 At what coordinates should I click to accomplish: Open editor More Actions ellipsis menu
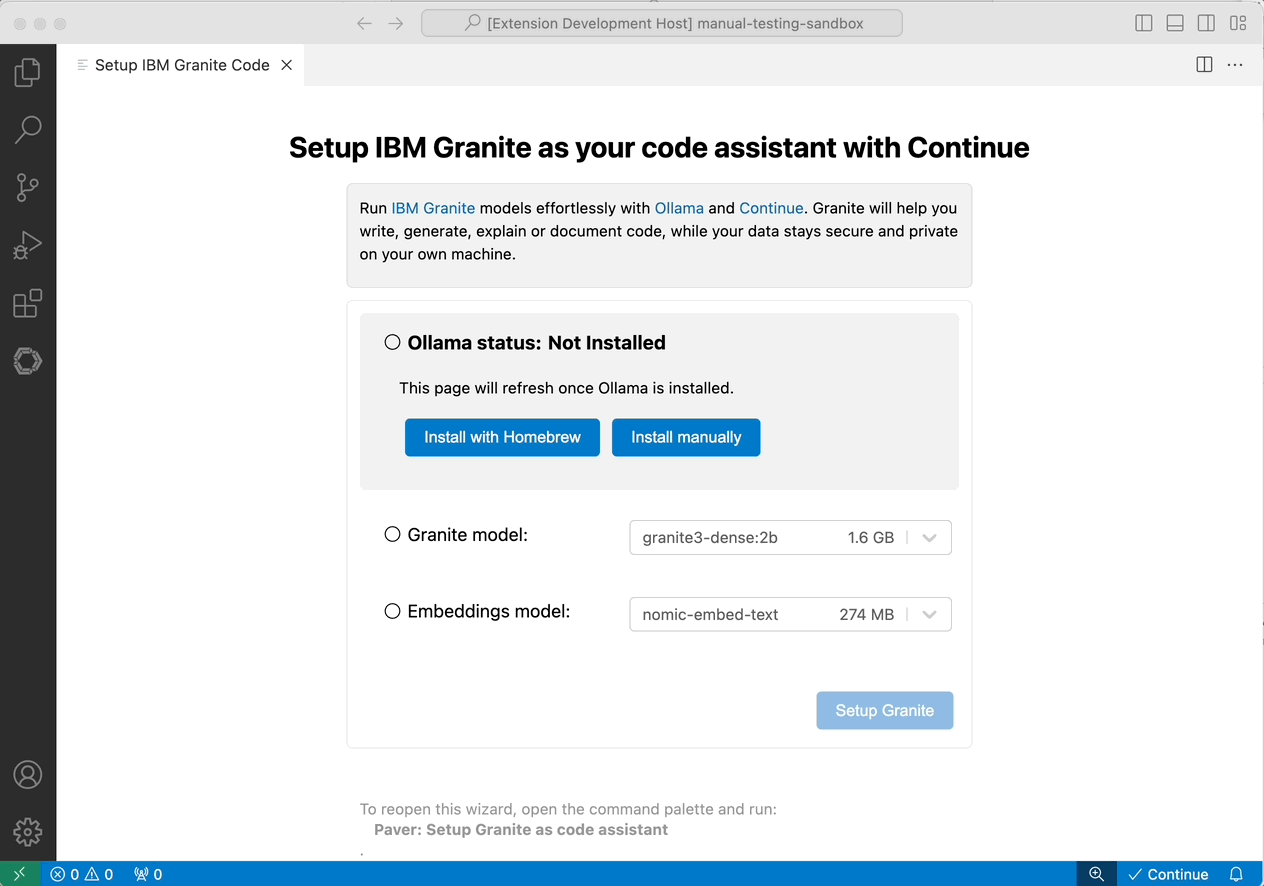pyautogui.click(x=1235, y=65)
